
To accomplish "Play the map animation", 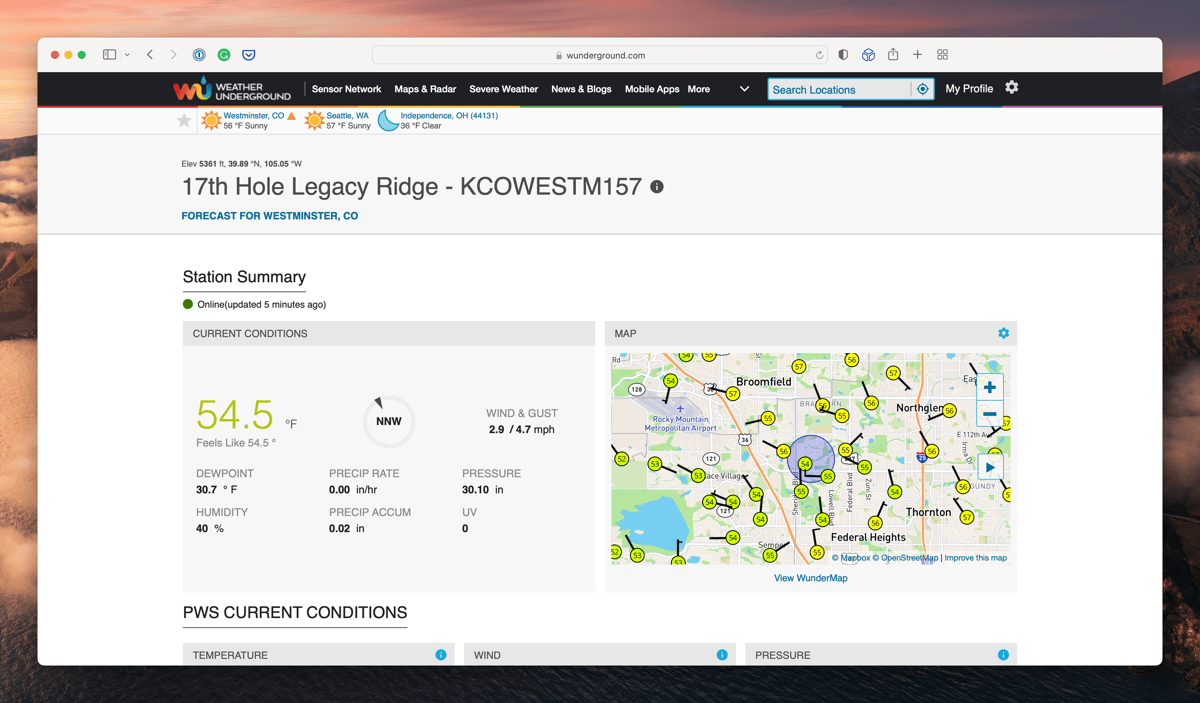I will click(990, 467).
